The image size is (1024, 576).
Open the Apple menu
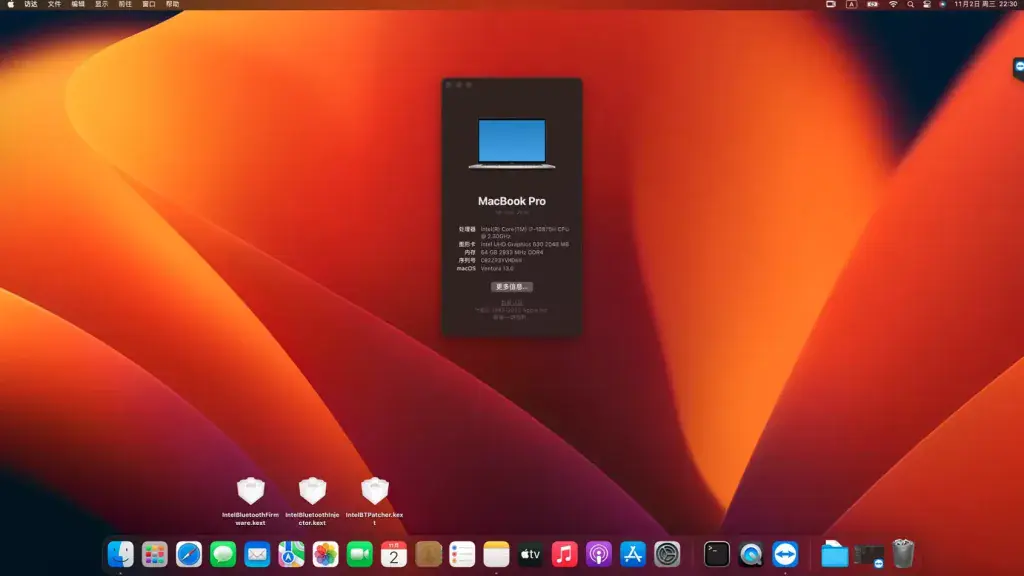pyautogui.click(x=10, y=5)
